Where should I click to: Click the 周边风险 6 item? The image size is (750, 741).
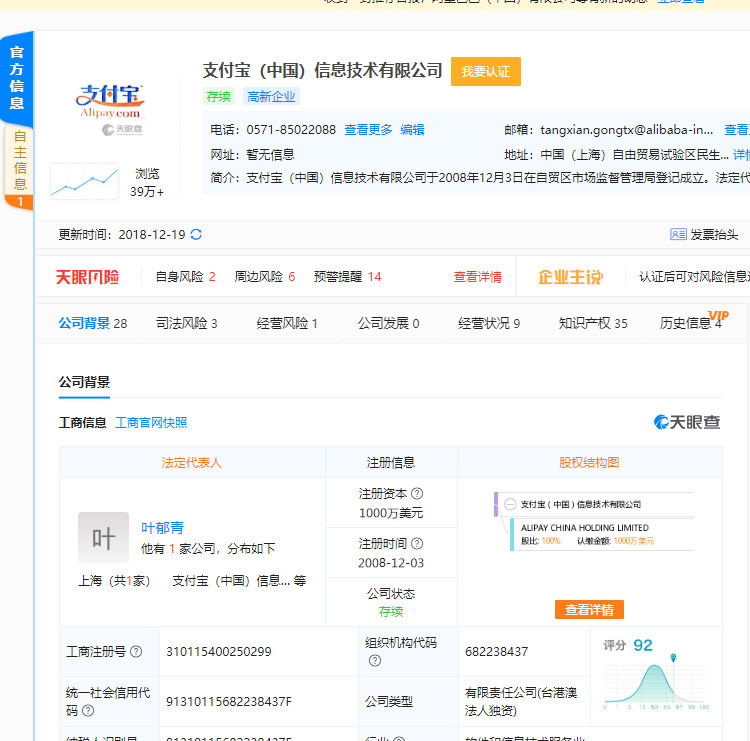tap(265, 276)
